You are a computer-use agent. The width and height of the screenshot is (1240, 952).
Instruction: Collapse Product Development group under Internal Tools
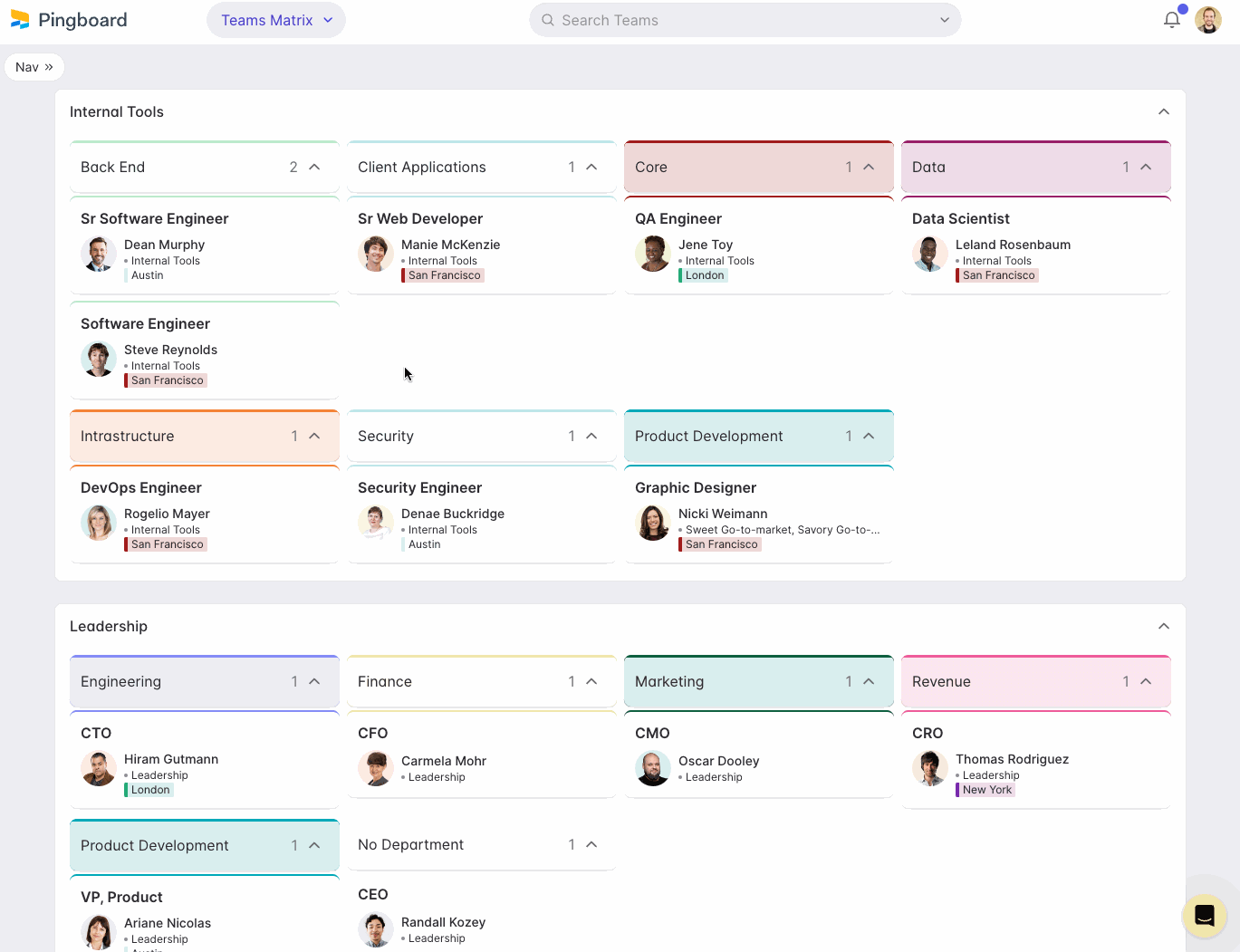click(869, 436)
